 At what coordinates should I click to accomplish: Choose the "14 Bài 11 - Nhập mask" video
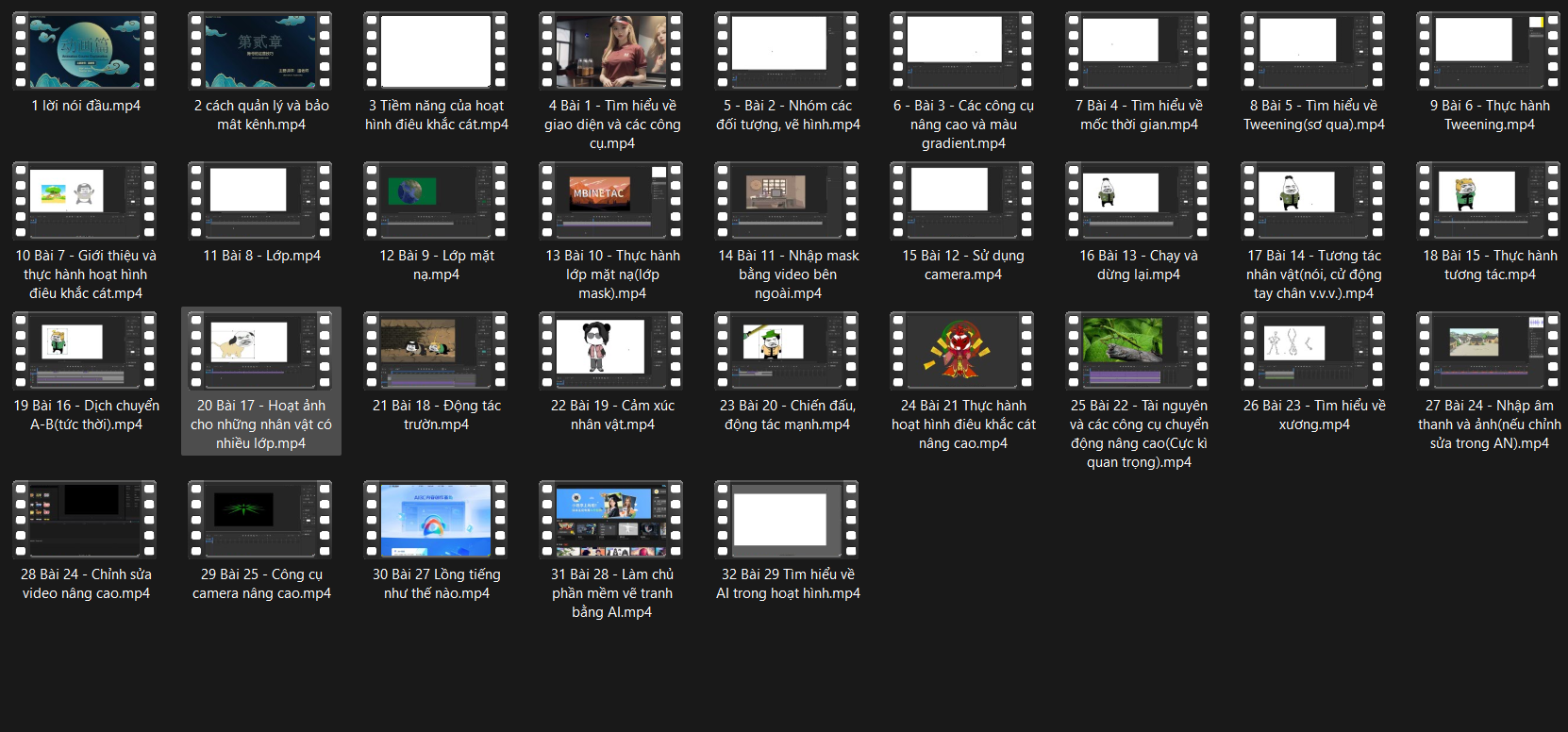787,202
